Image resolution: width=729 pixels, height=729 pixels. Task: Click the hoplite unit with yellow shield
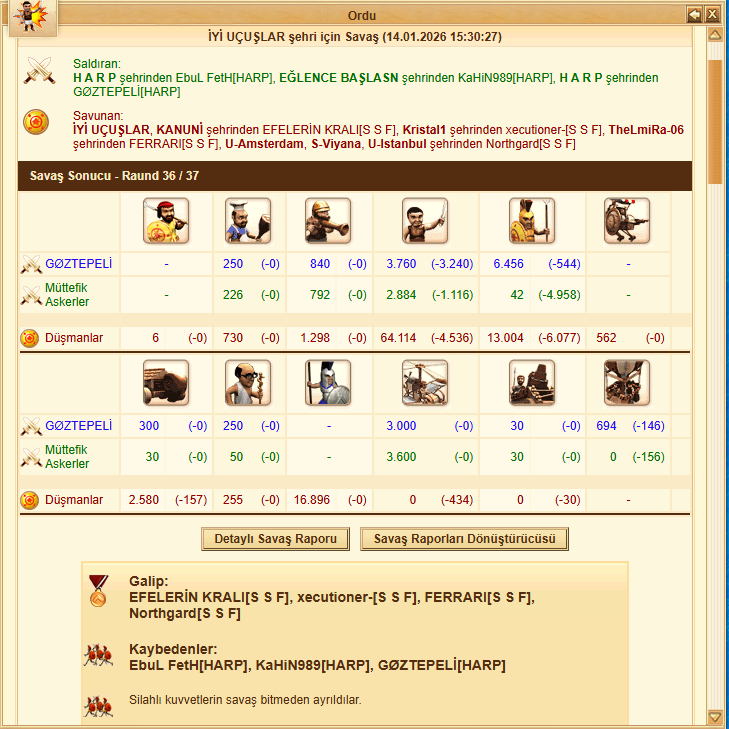point(532,221)
